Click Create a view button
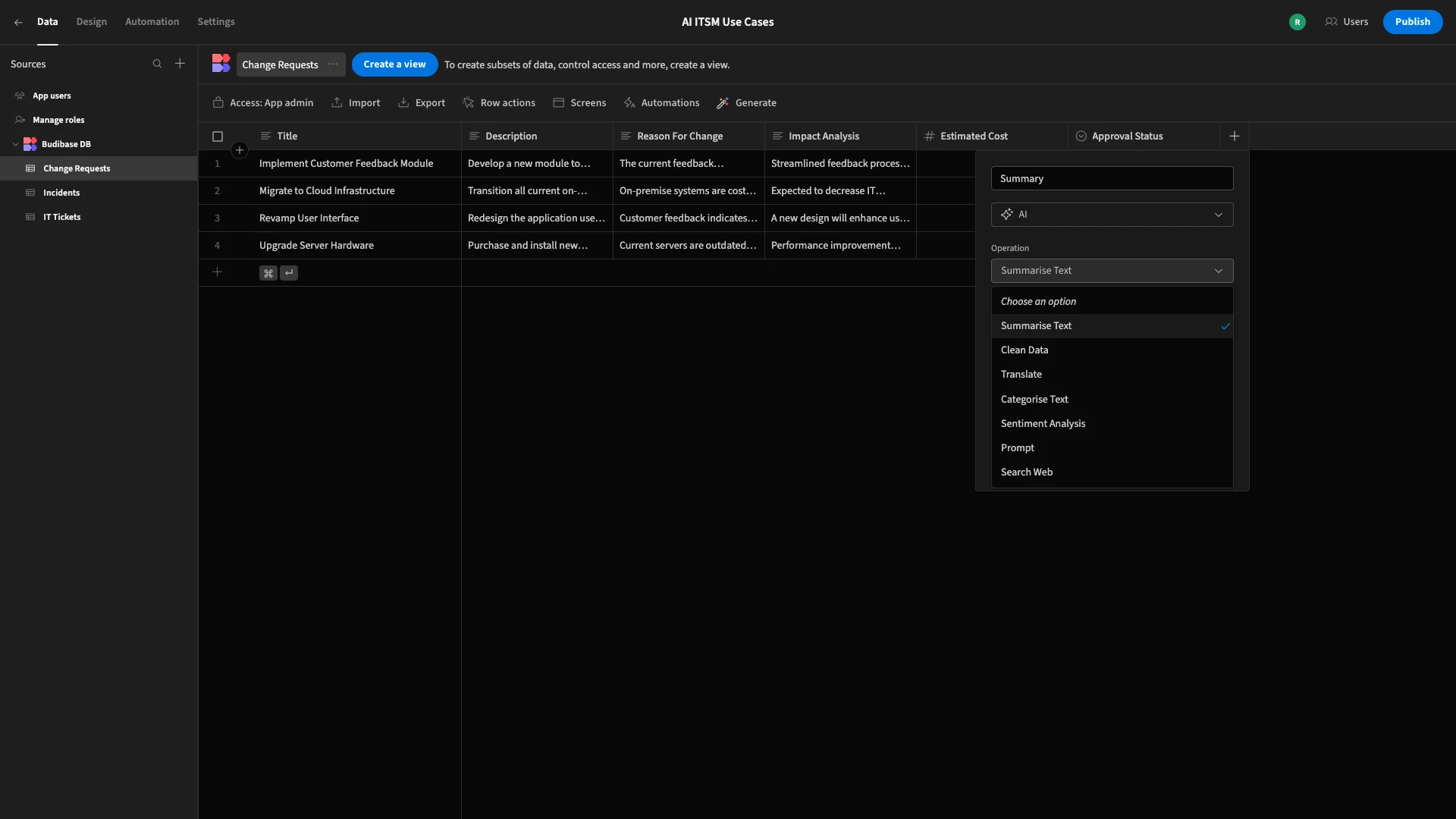1456x819 pixels. click(x=394, y=64)
